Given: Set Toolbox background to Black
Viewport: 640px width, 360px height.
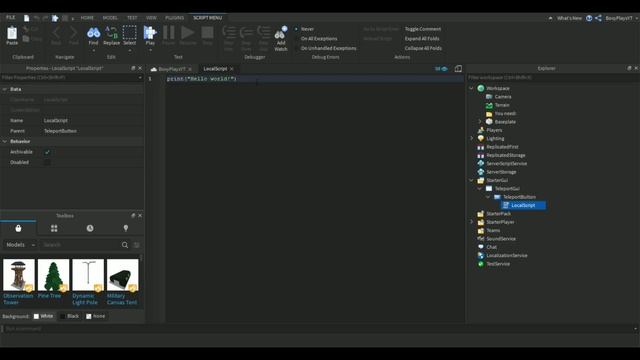Looking at the screenshot, I should click(x=69, y=316).
